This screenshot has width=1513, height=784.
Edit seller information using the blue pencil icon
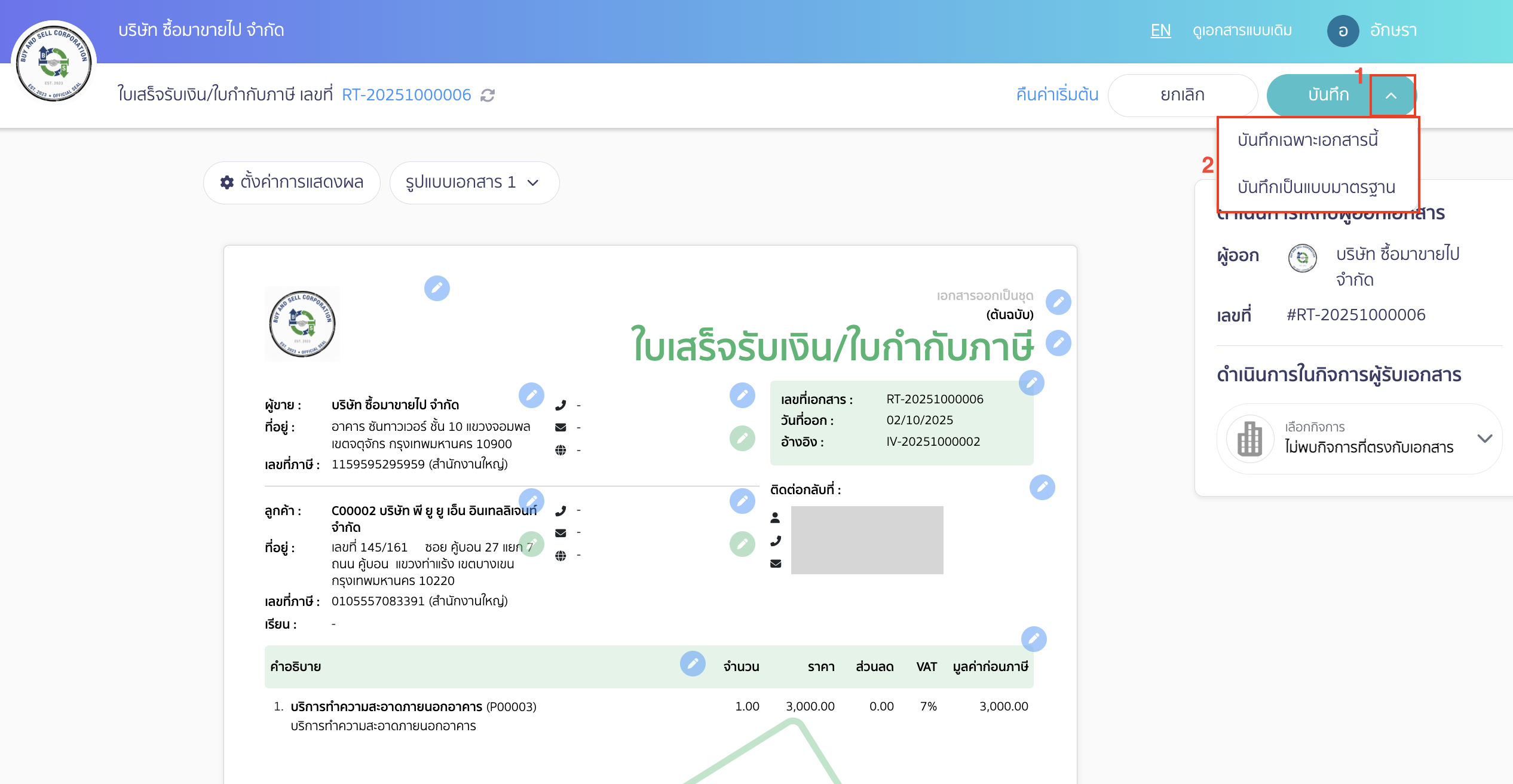point(532,395)
